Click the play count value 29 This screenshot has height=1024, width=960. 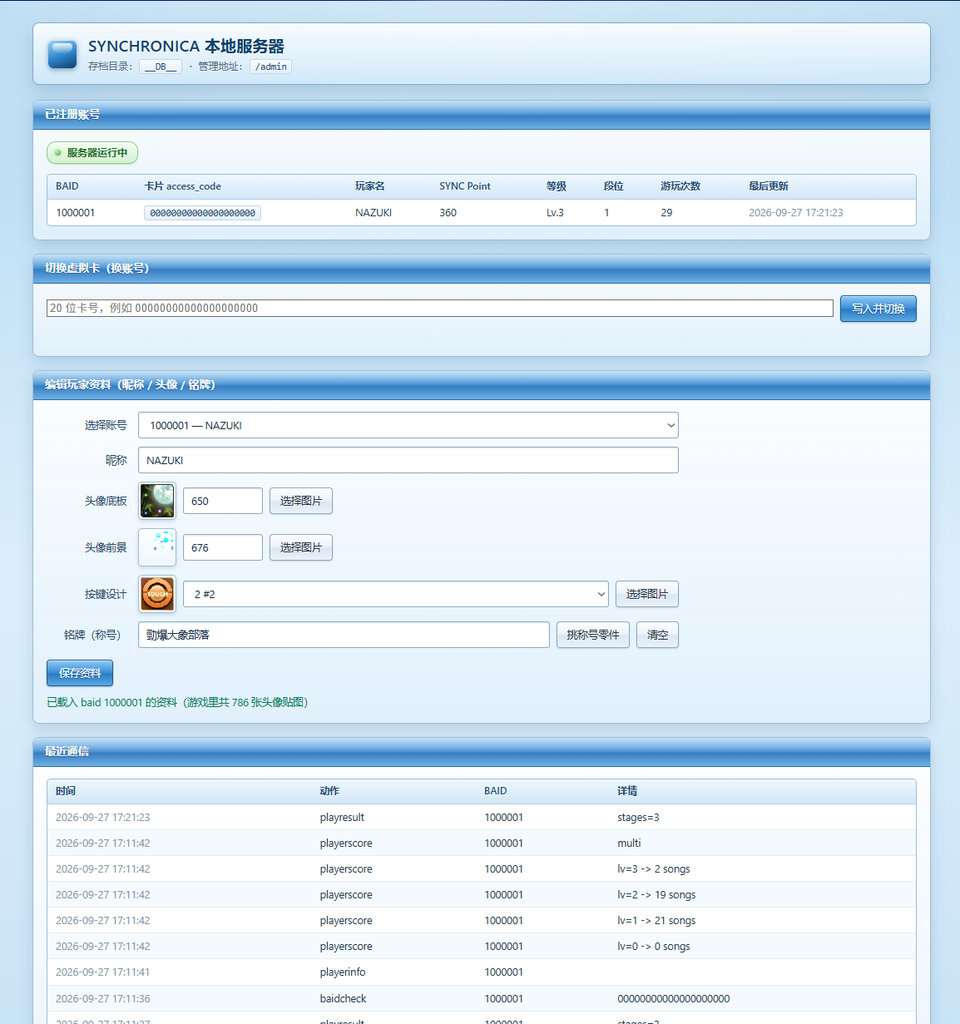(666, 213)
